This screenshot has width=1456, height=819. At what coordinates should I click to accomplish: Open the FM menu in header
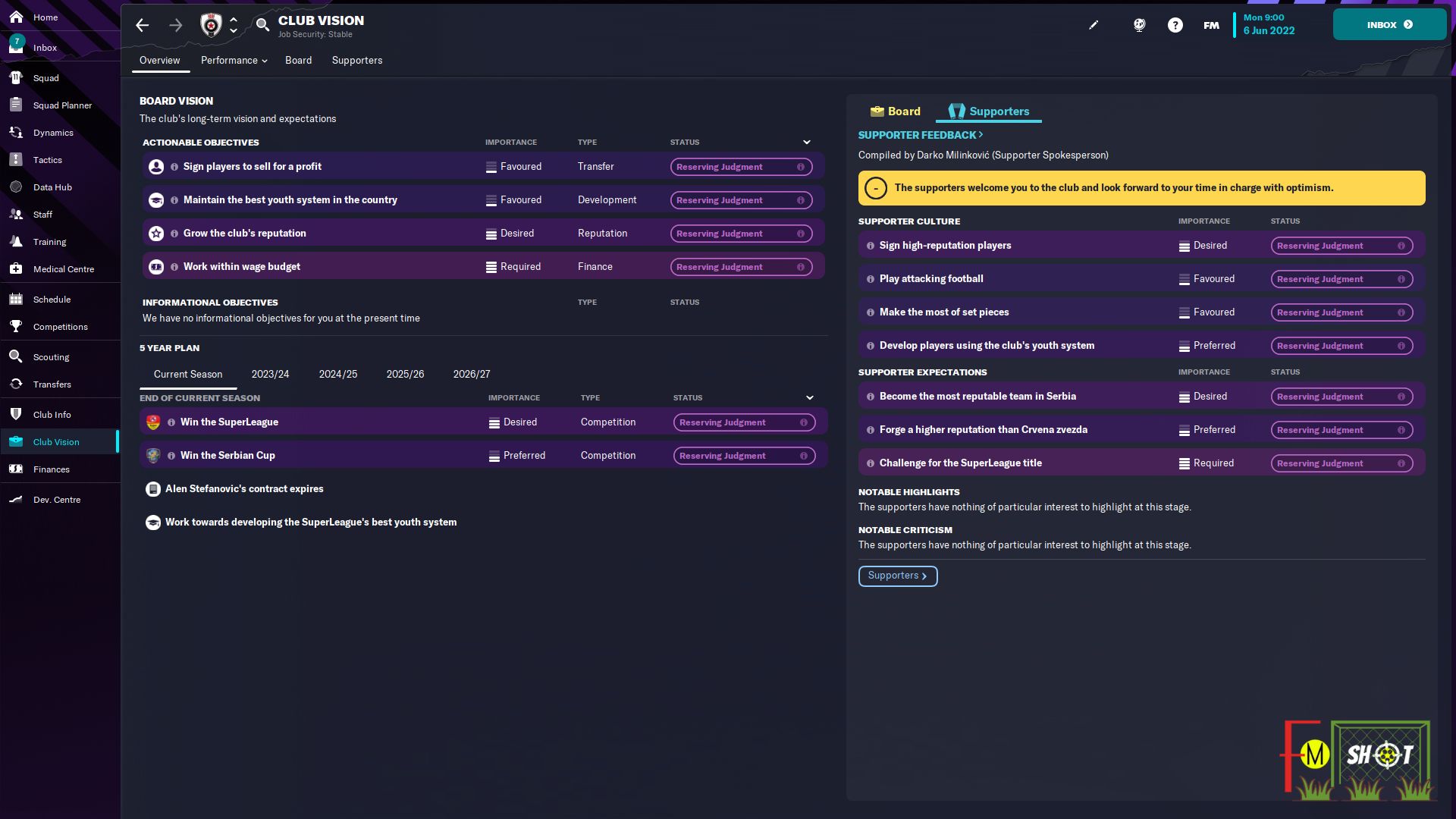click(x=1211, y=25)
